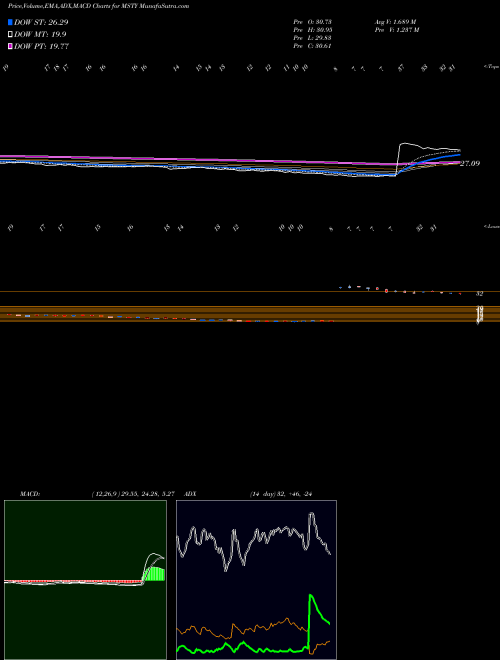Click the blue DOW ST legend swatch

11,22
